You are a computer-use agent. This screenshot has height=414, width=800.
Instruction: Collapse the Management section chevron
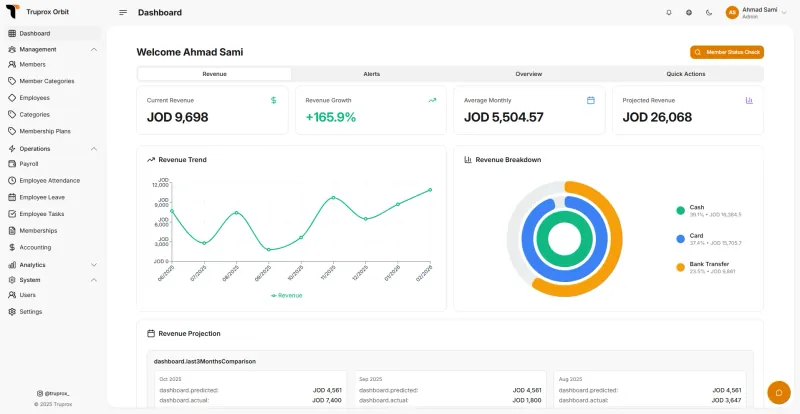coord(94,50)
